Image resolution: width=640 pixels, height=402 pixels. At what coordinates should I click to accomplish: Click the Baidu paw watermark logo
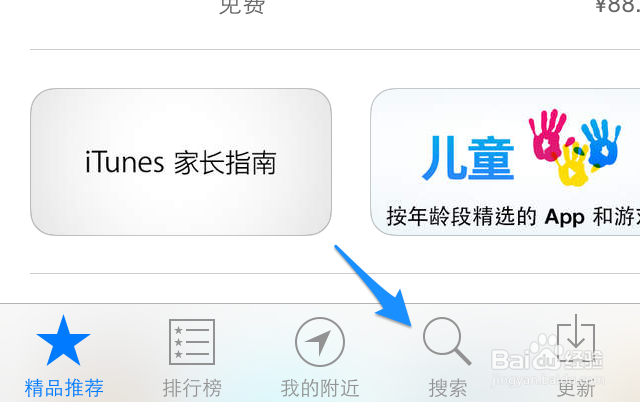click(547, 355)
